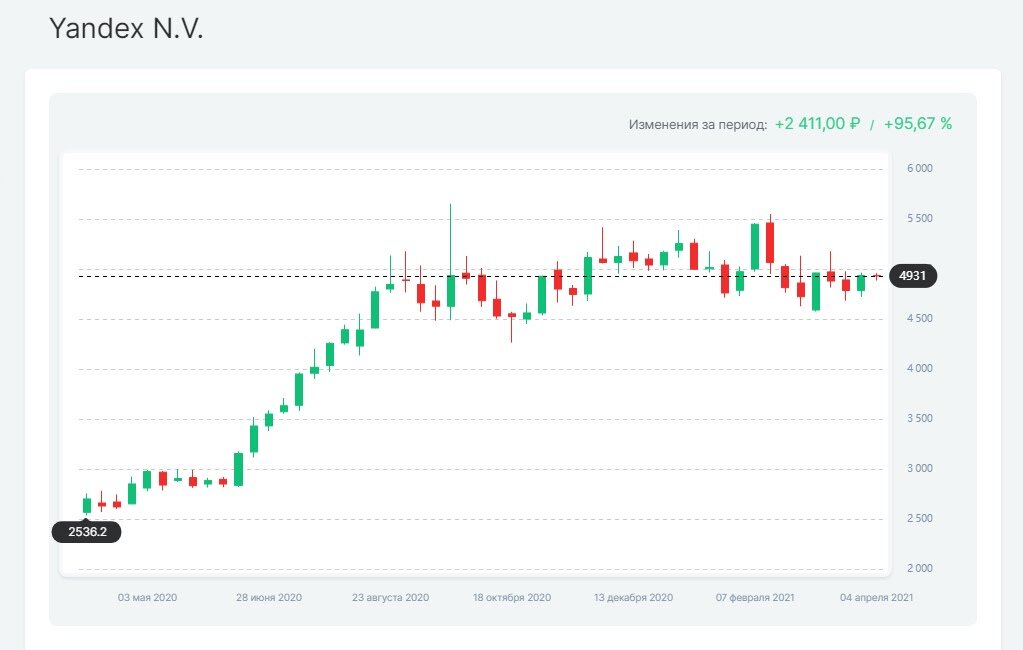Click the '18 октября 2020' date label
Viewport: 1023px width, 650px height.
point(512,597)
